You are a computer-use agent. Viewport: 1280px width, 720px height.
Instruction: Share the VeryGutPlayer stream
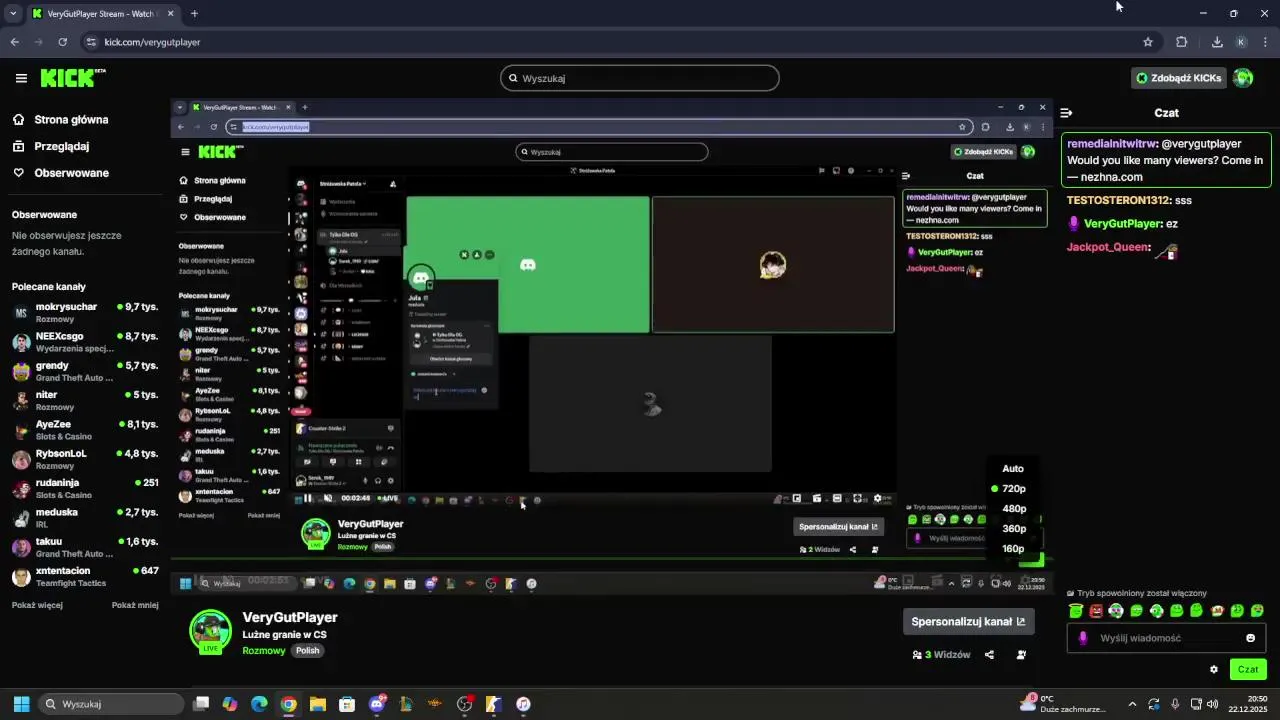pos(989,655)
